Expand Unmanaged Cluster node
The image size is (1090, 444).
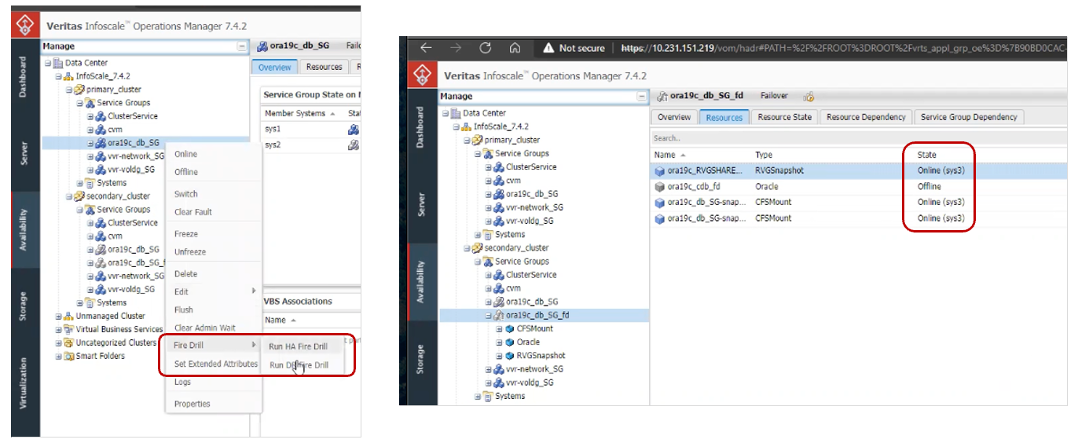58,316
